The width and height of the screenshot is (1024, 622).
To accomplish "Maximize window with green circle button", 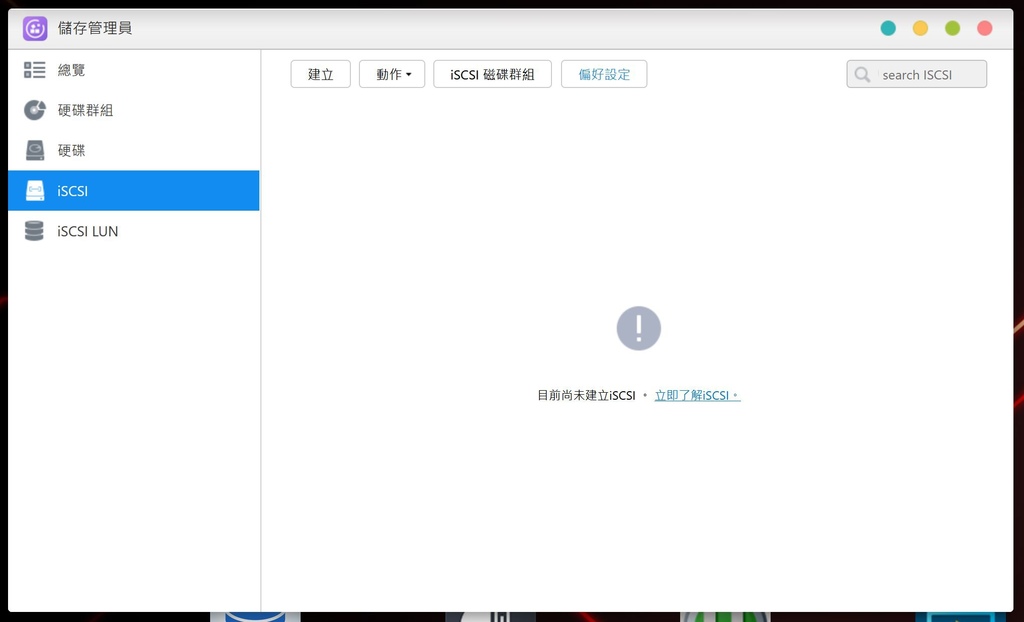I will click(x=953, y=28).
